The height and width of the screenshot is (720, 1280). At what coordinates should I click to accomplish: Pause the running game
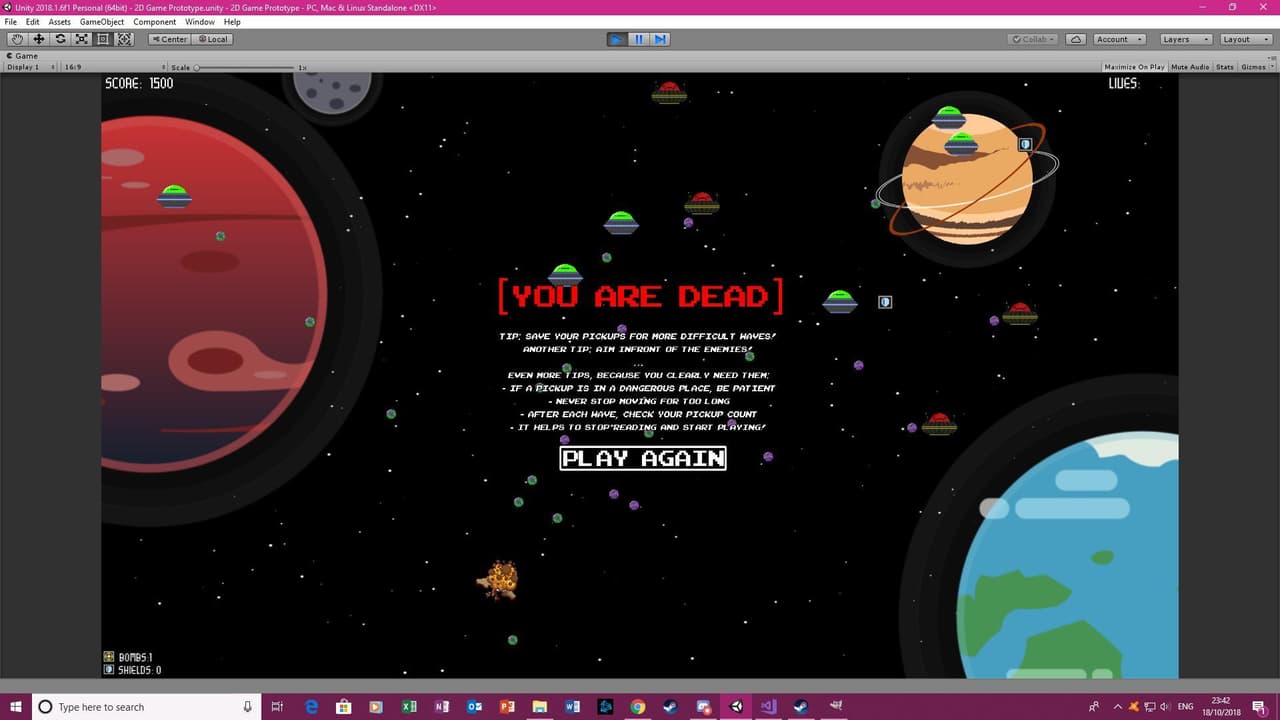tap(639, 39)
